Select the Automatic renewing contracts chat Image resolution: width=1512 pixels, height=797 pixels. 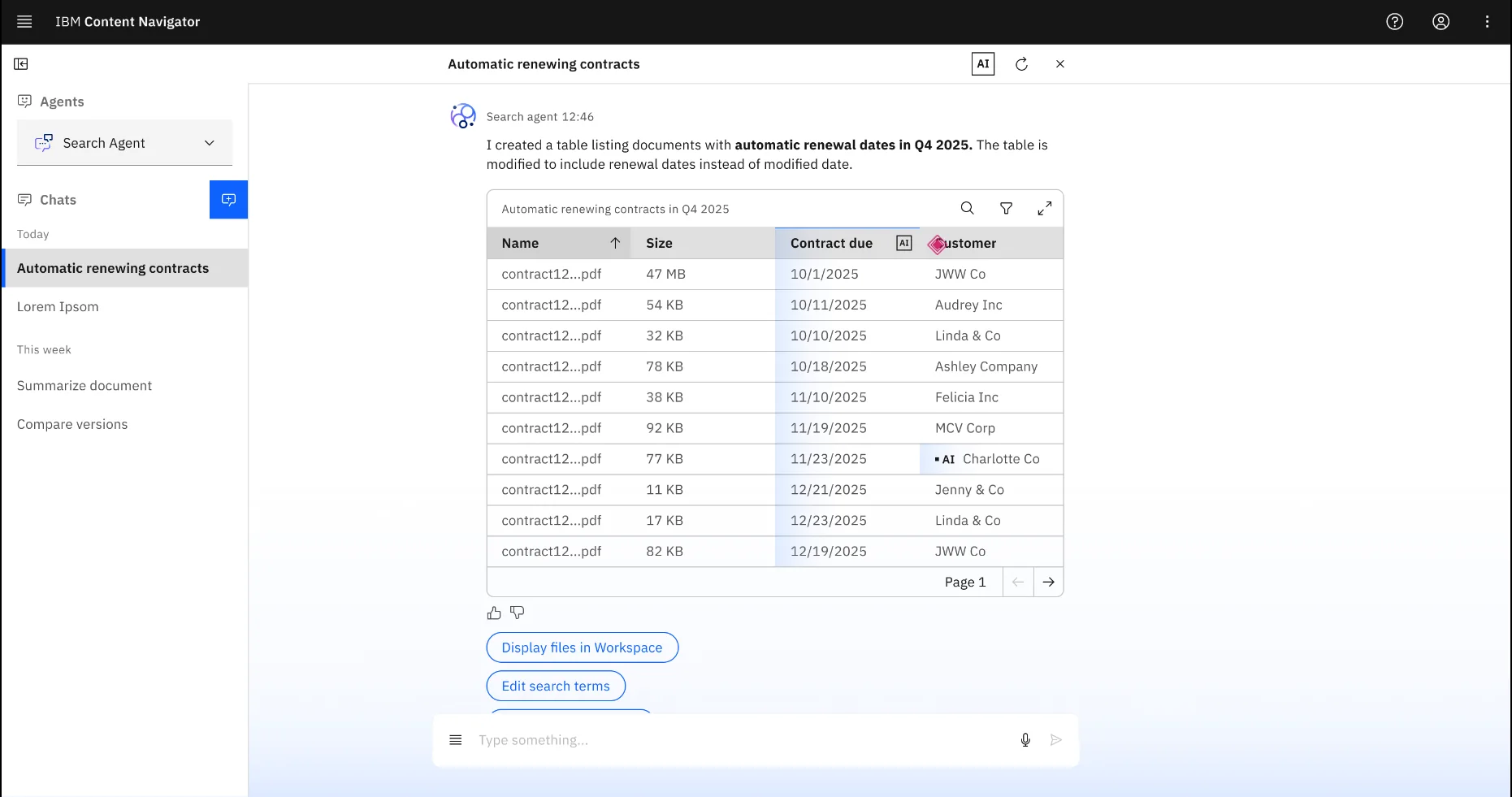pos(126,268)
